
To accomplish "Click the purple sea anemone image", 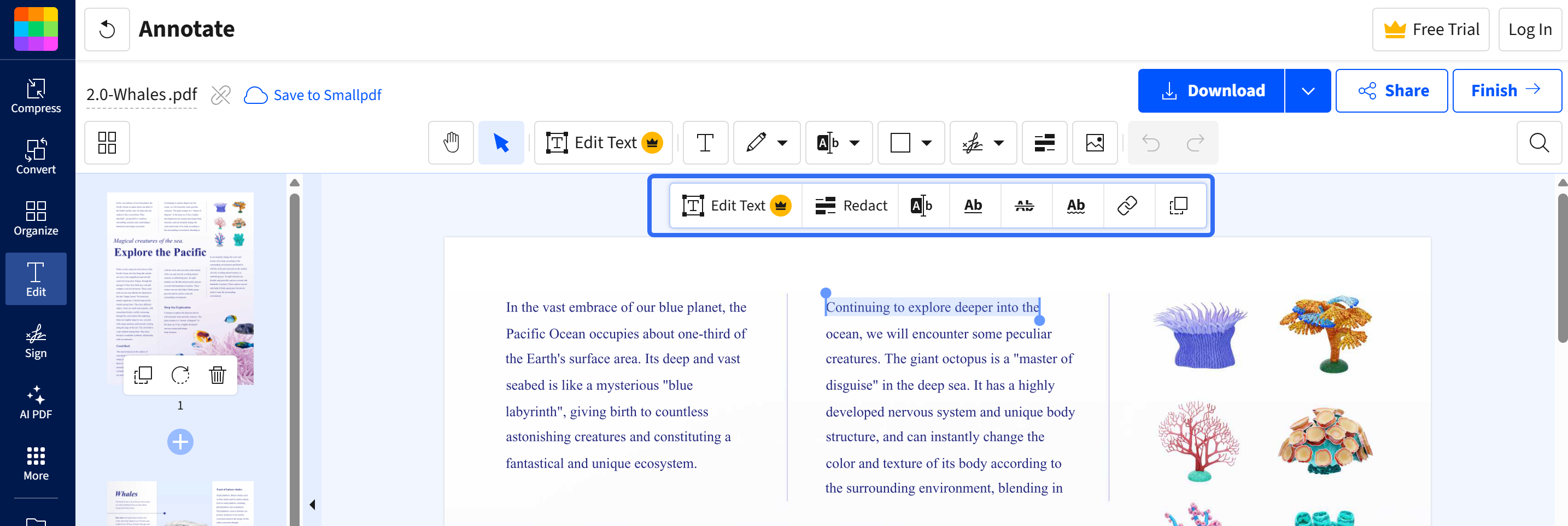I will point(1201,334).
